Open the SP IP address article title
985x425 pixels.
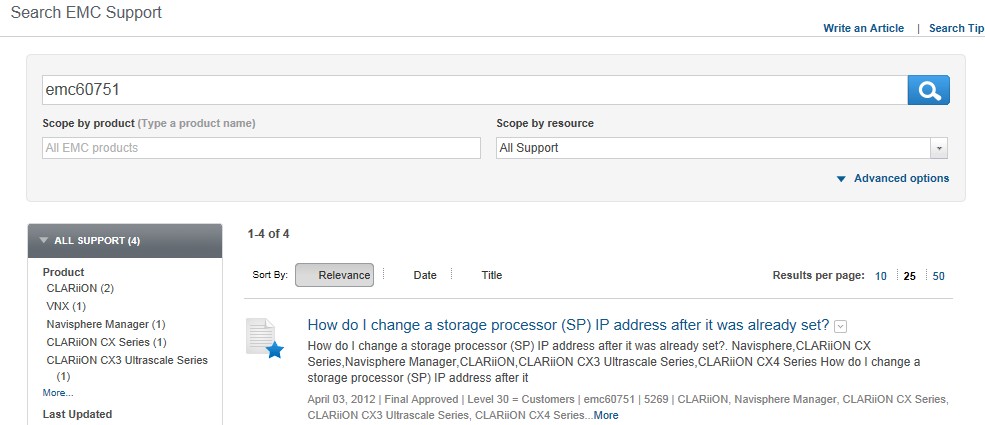[569, 325]
